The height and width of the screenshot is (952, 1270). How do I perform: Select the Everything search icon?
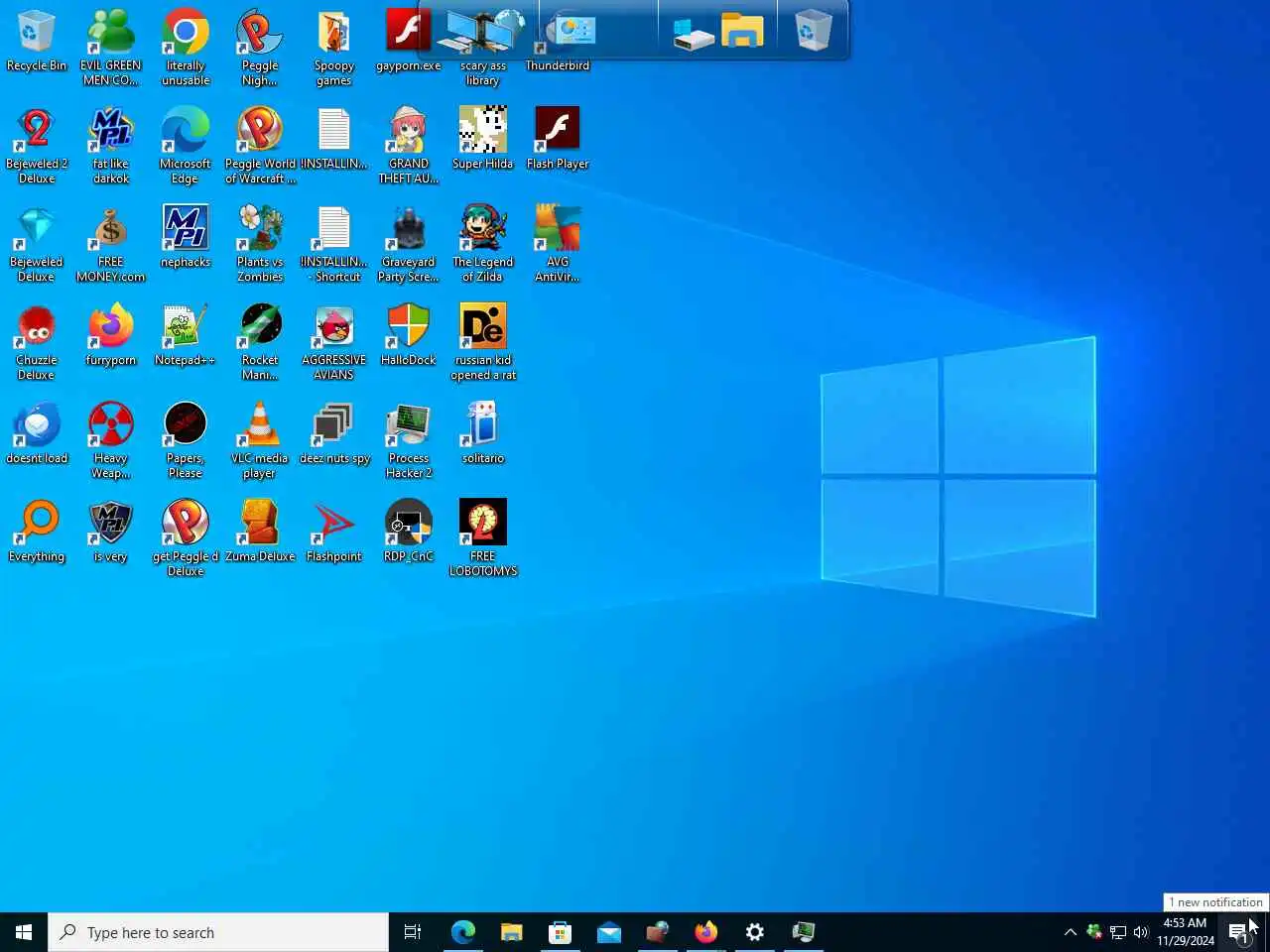[37, 532]
